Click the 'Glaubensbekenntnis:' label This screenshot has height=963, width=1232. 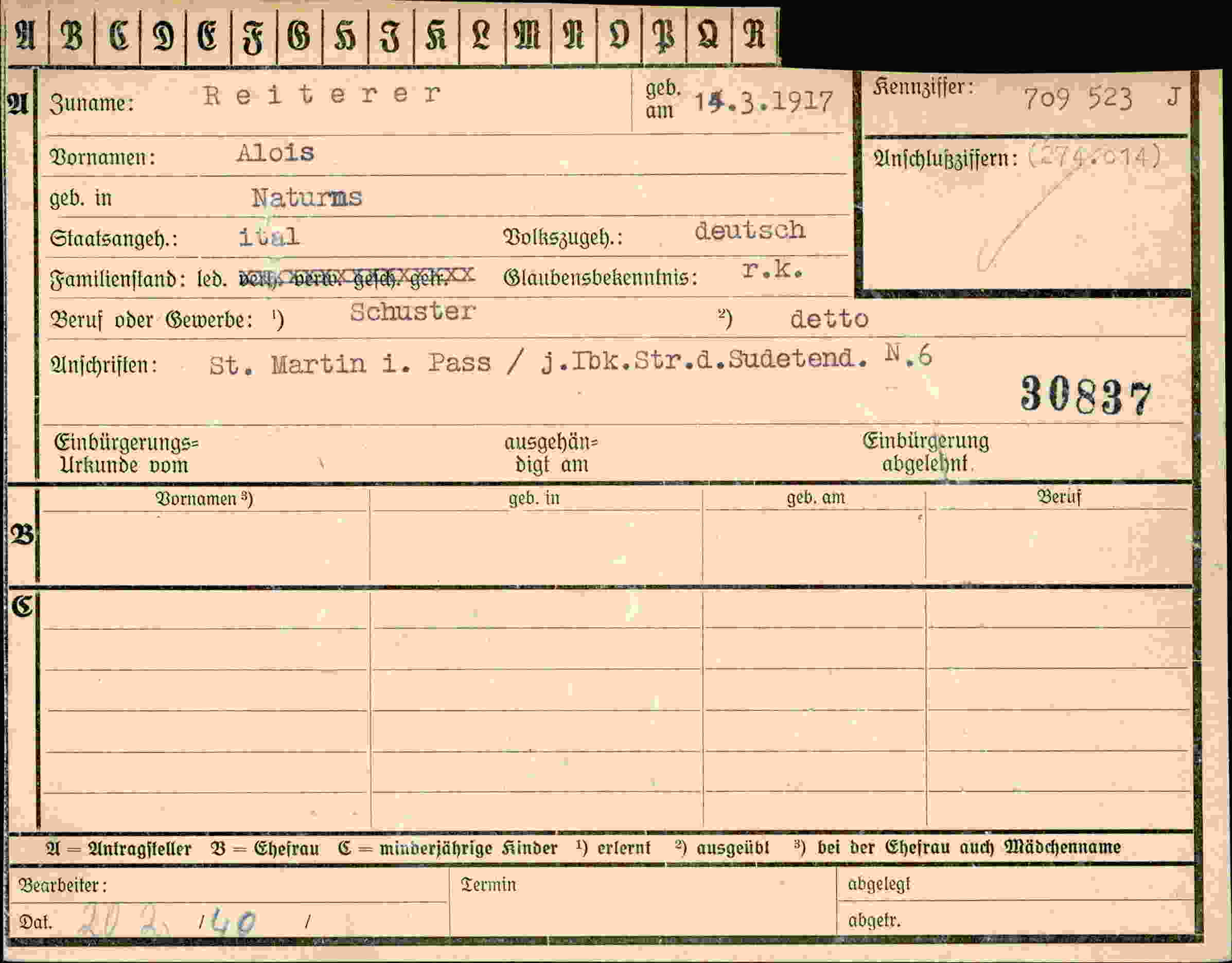click(600, 277)
